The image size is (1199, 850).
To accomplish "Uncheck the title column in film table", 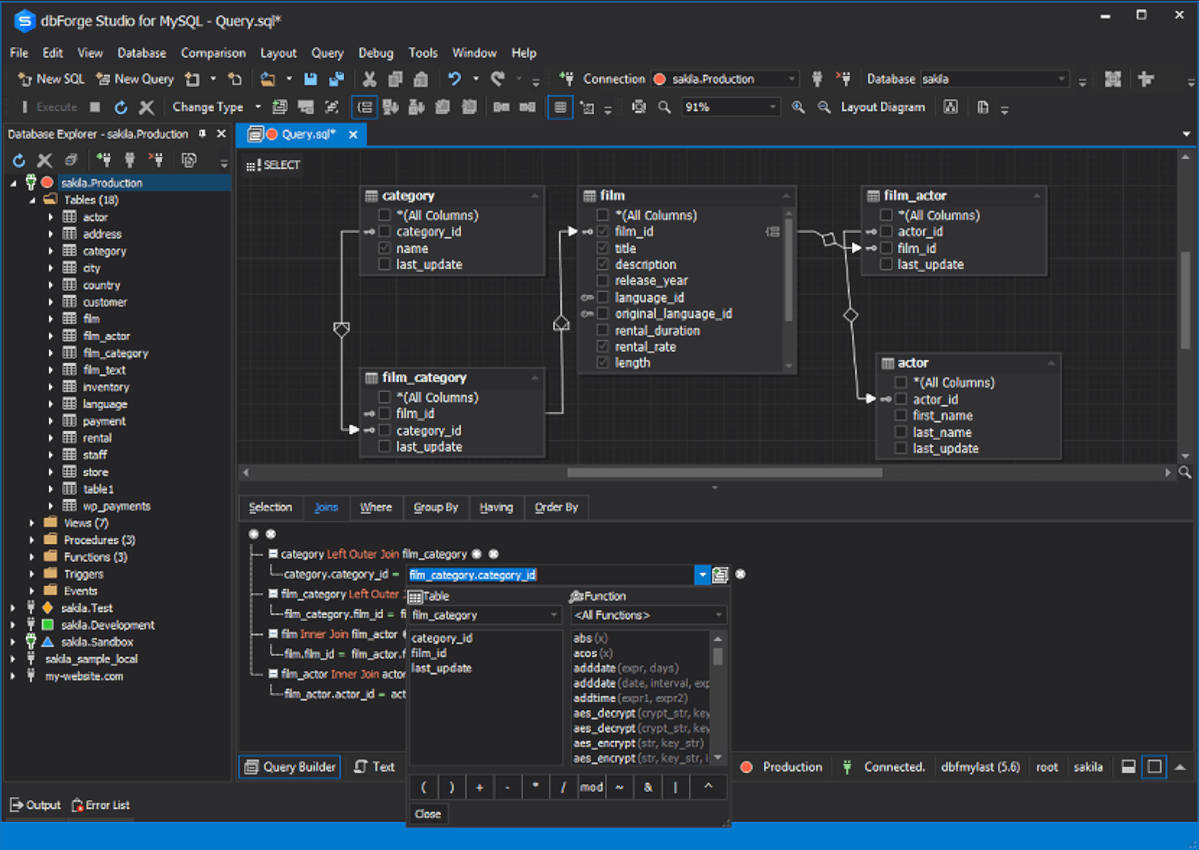I will point(603,248).
